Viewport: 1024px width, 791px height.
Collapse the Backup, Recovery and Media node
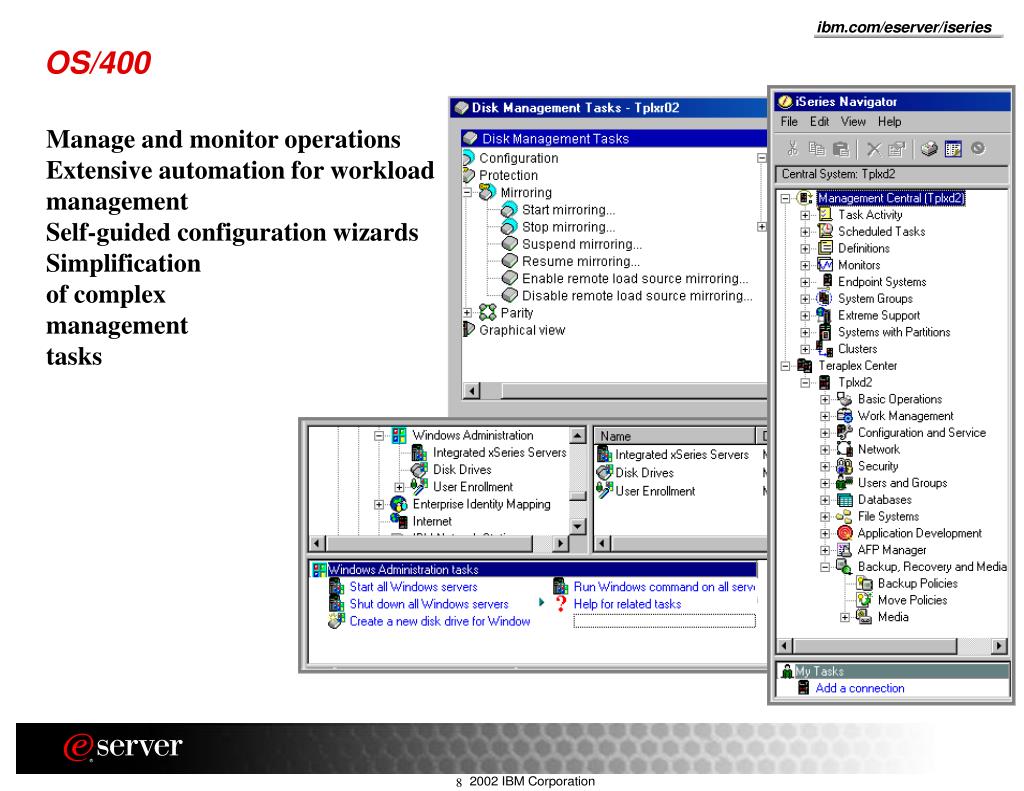click(x=825, y=567)
